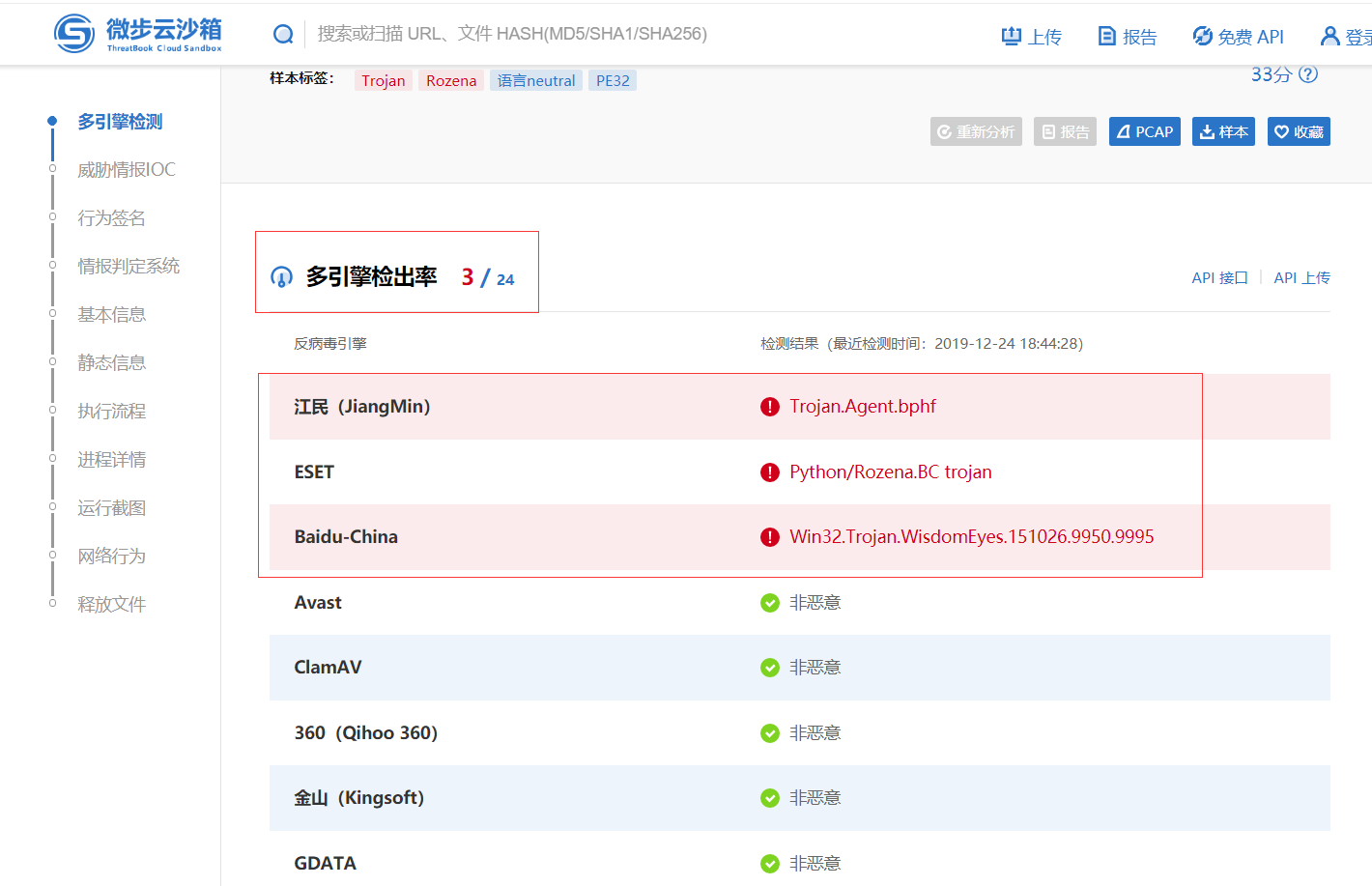This screenshot has width=1372, height=886.
Task: Click the green check icon in Qihoo 360 row
Action: point(770,733)
